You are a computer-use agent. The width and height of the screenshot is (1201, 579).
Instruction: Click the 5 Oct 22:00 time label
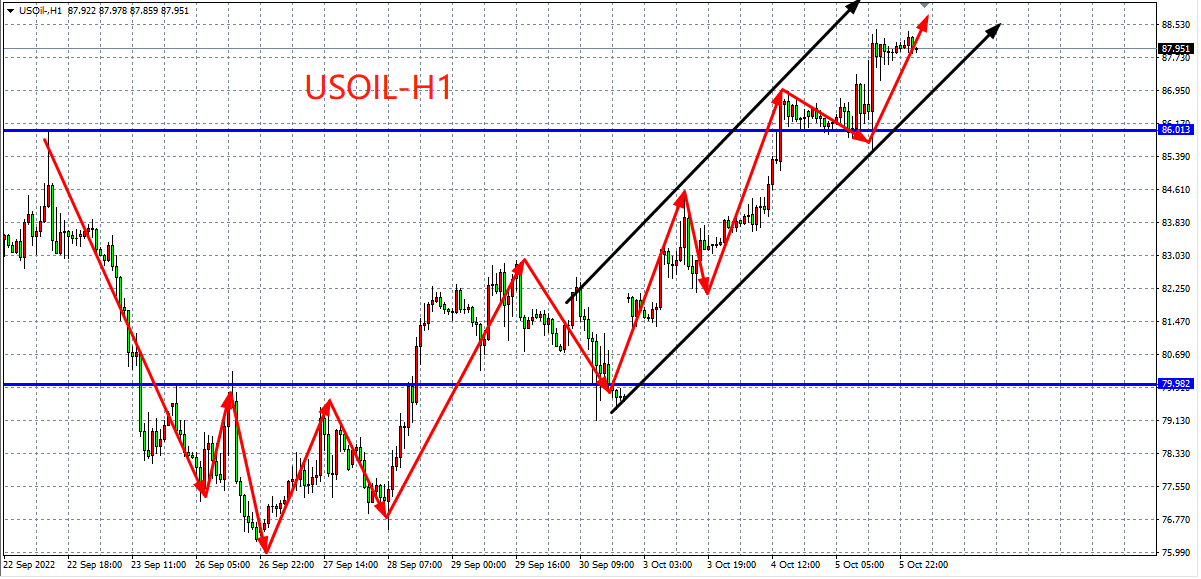coord(924,565)
